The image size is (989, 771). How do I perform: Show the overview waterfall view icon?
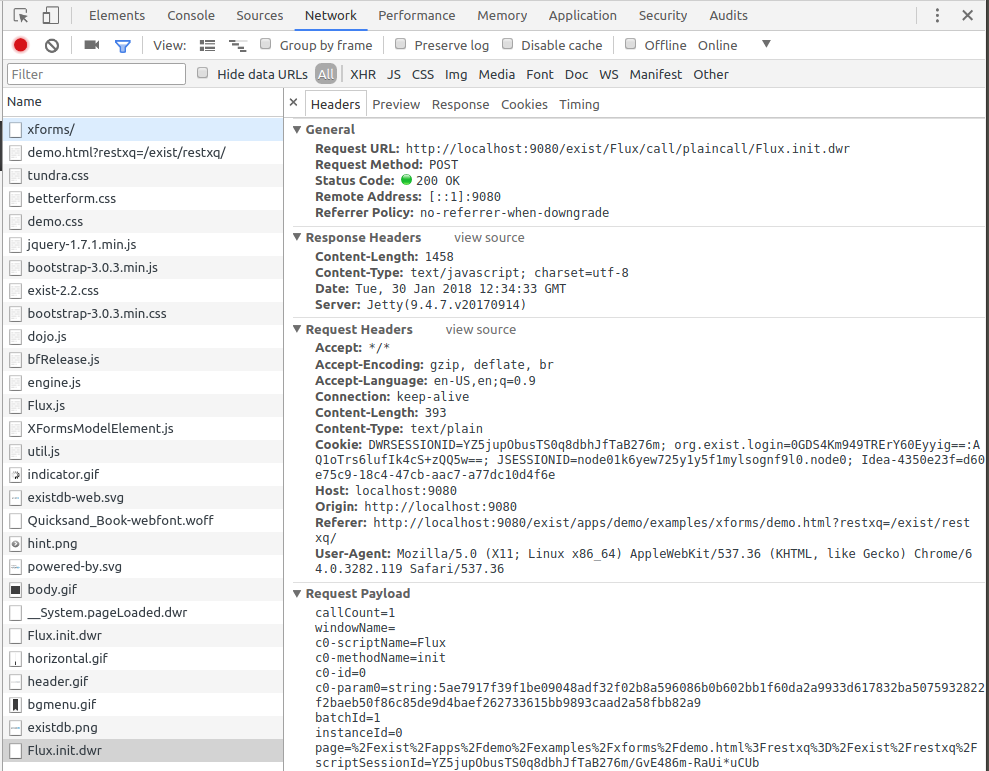tap(238, 45)
